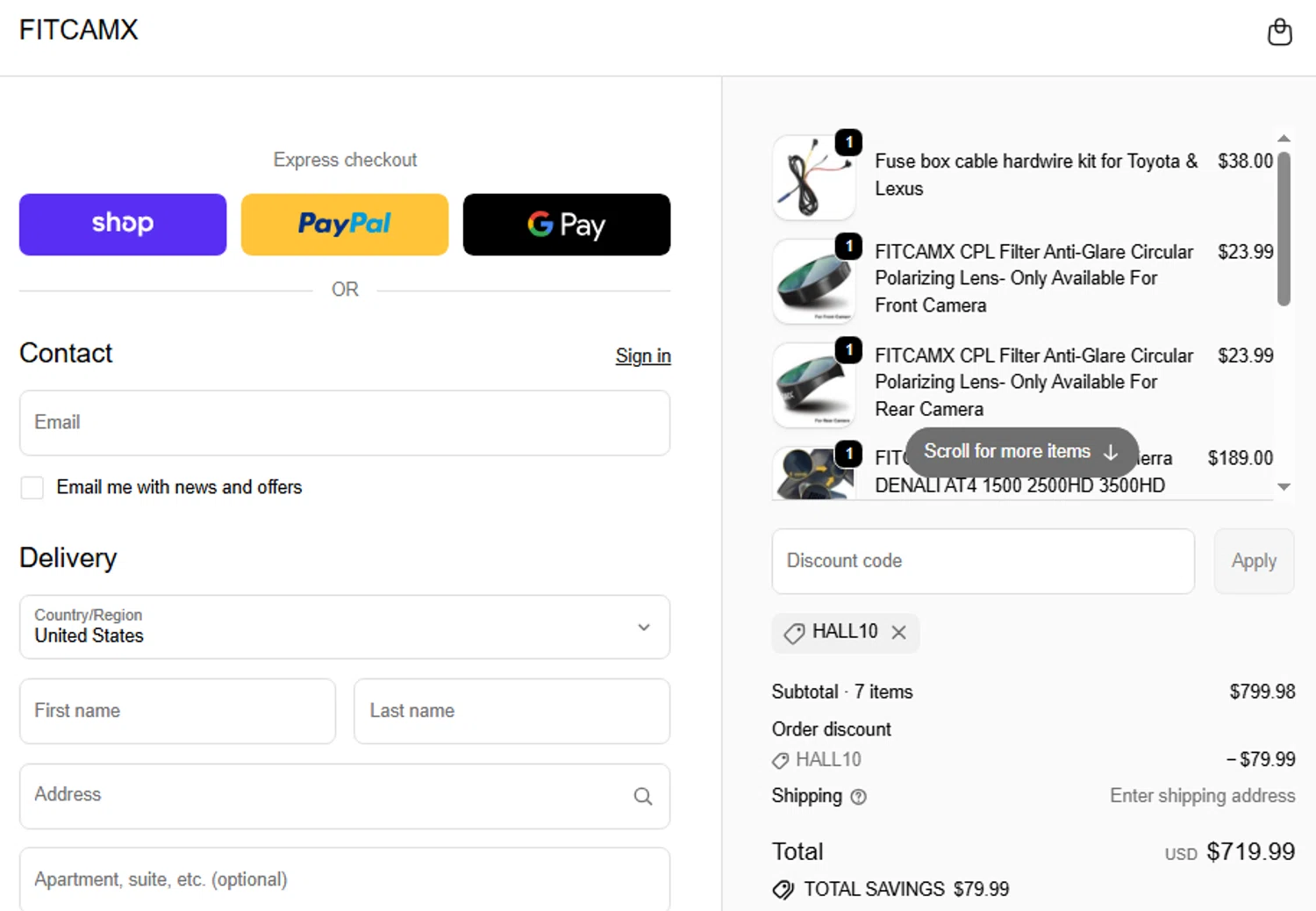Click the Front Camera CPL filter thumbnail

[814, 281]
